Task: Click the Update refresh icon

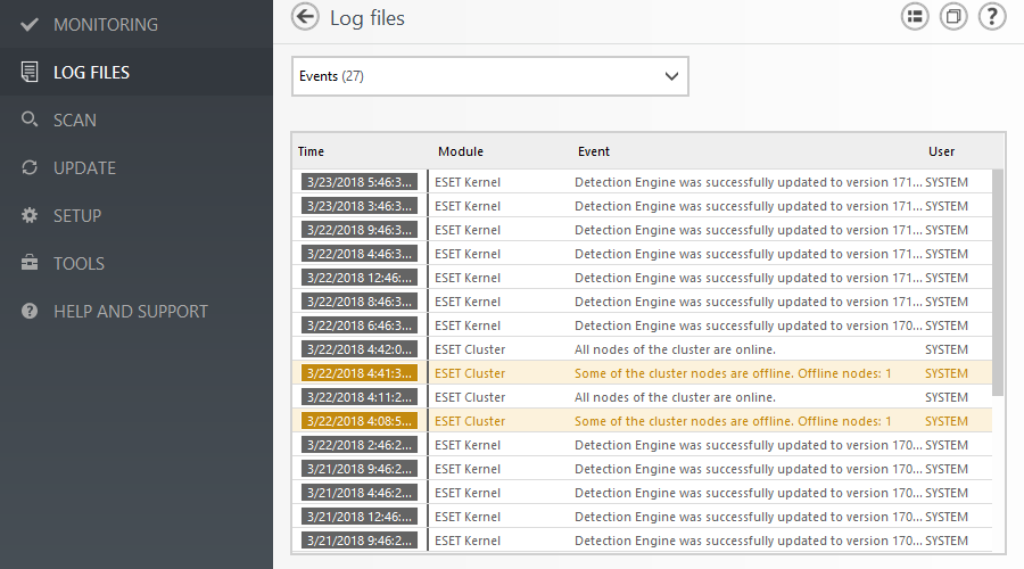Action: click(29, 168)
